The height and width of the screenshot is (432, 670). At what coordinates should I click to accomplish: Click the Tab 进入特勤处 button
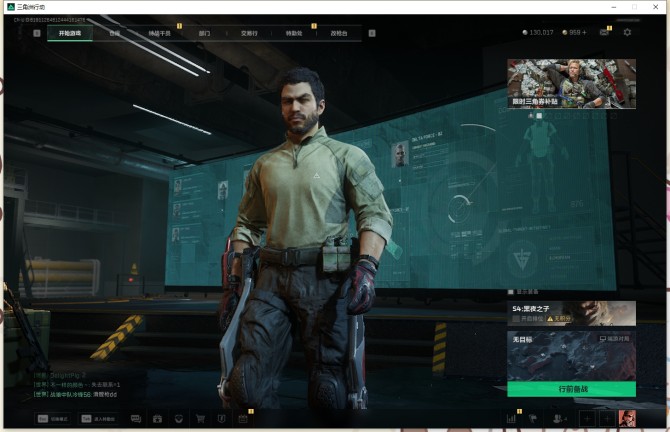click(98, 419)
